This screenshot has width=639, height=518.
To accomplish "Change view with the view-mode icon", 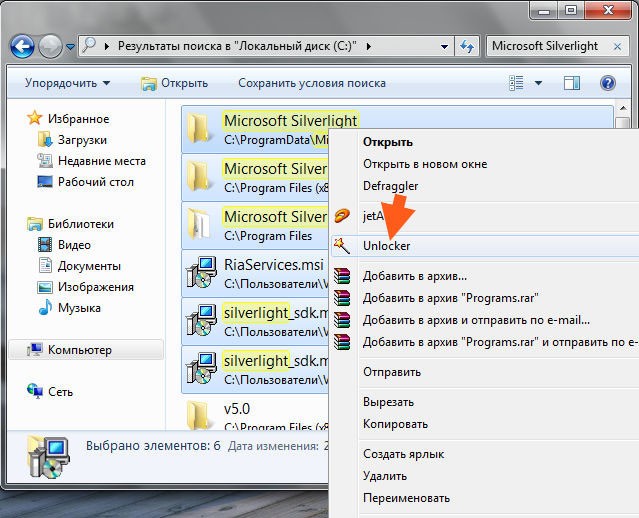I will pyautogui.click(x=516, y=83).
